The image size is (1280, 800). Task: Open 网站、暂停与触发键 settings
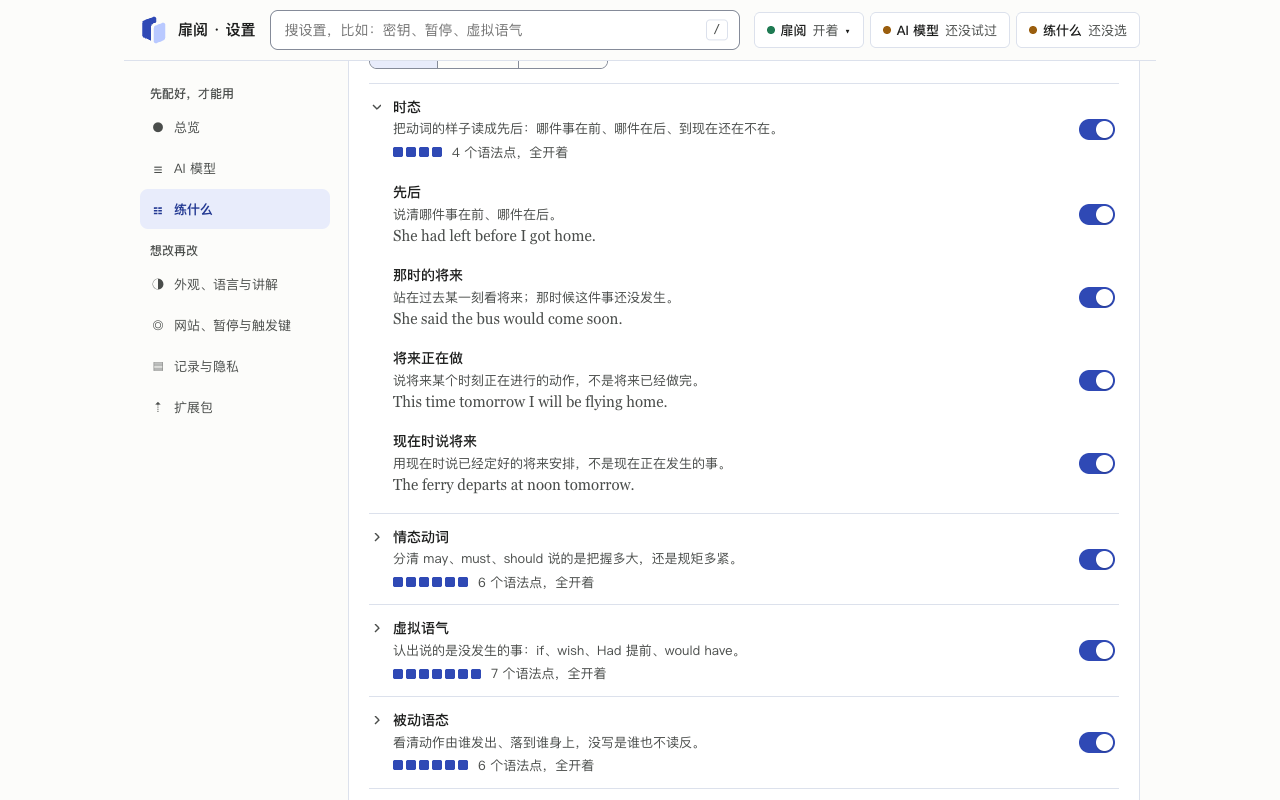click(x=235, y=325)
